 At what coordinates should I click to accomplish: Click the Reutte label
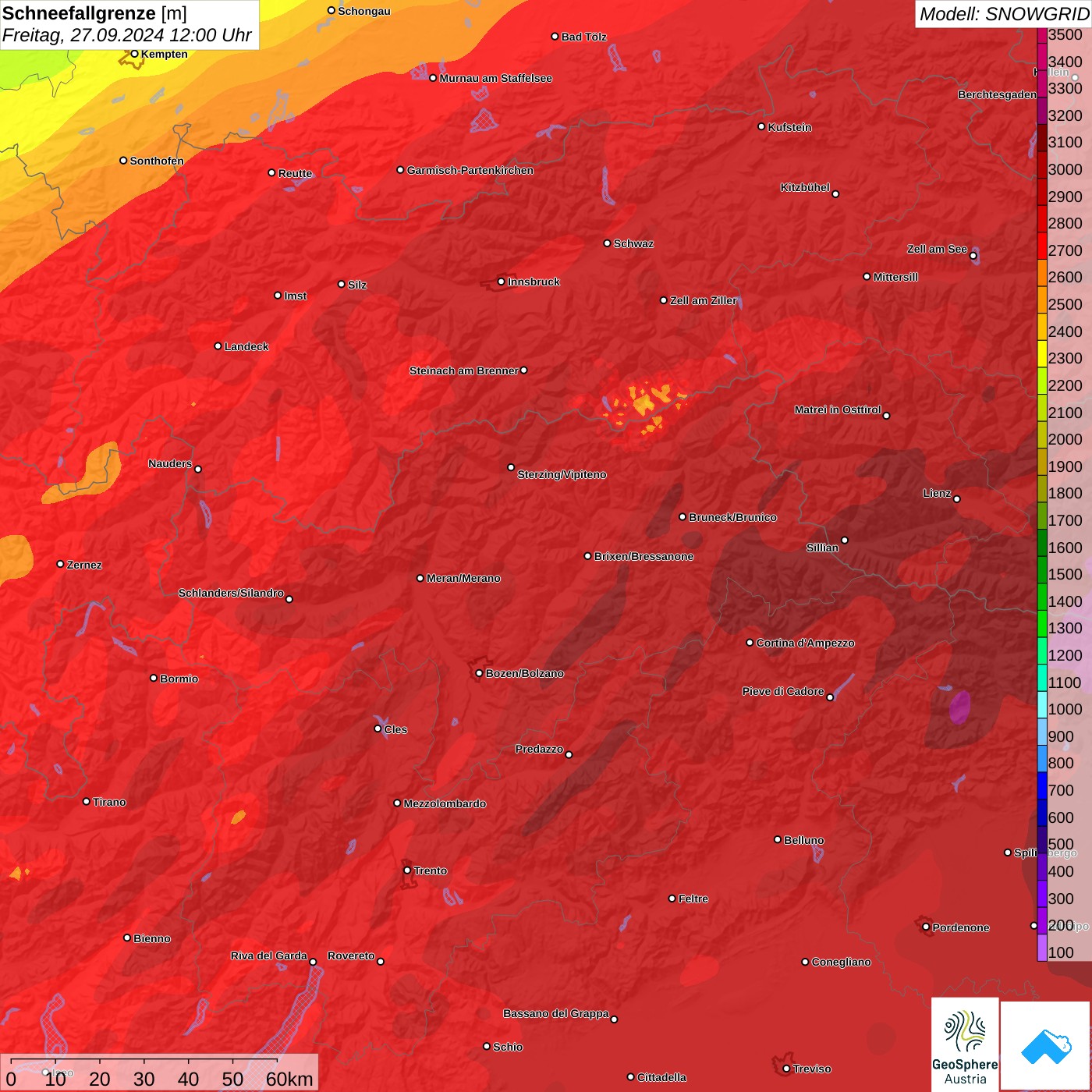click(295, 173)
